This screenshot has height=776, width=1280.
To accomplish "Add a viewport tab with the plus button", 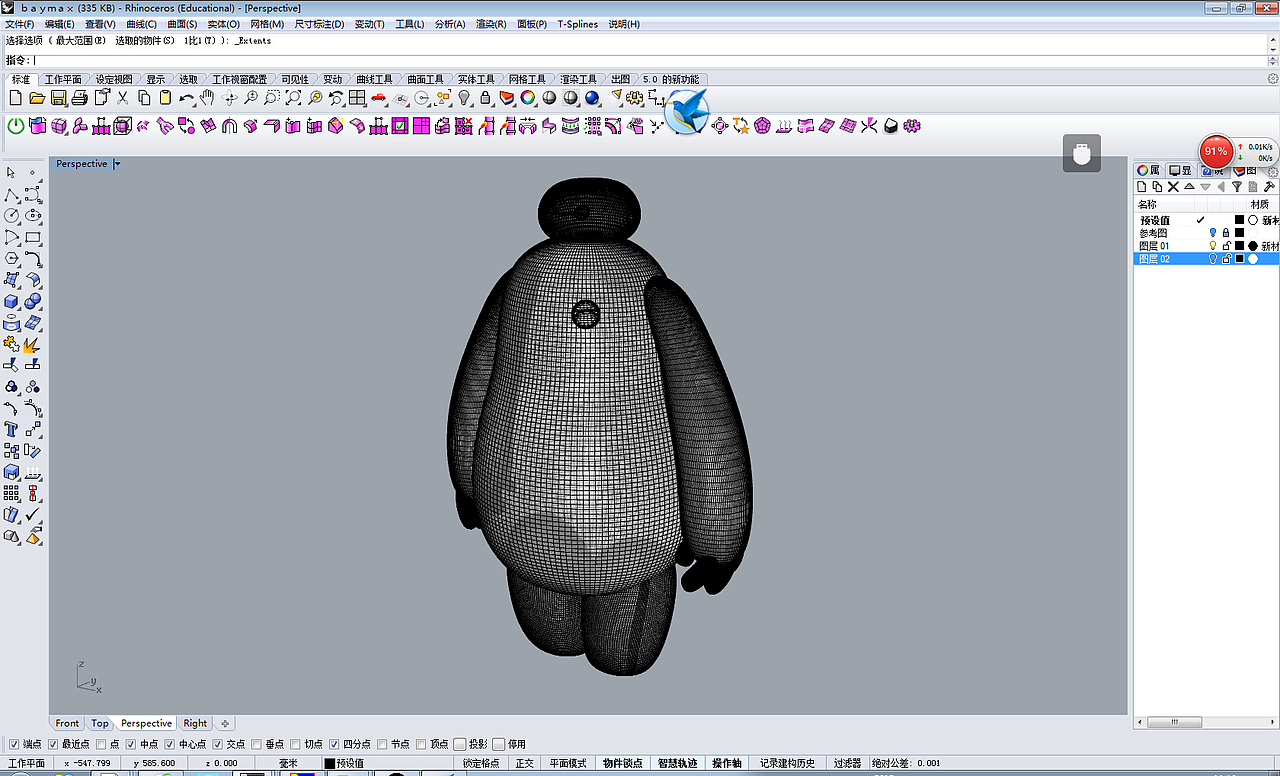I will [225, 723].
